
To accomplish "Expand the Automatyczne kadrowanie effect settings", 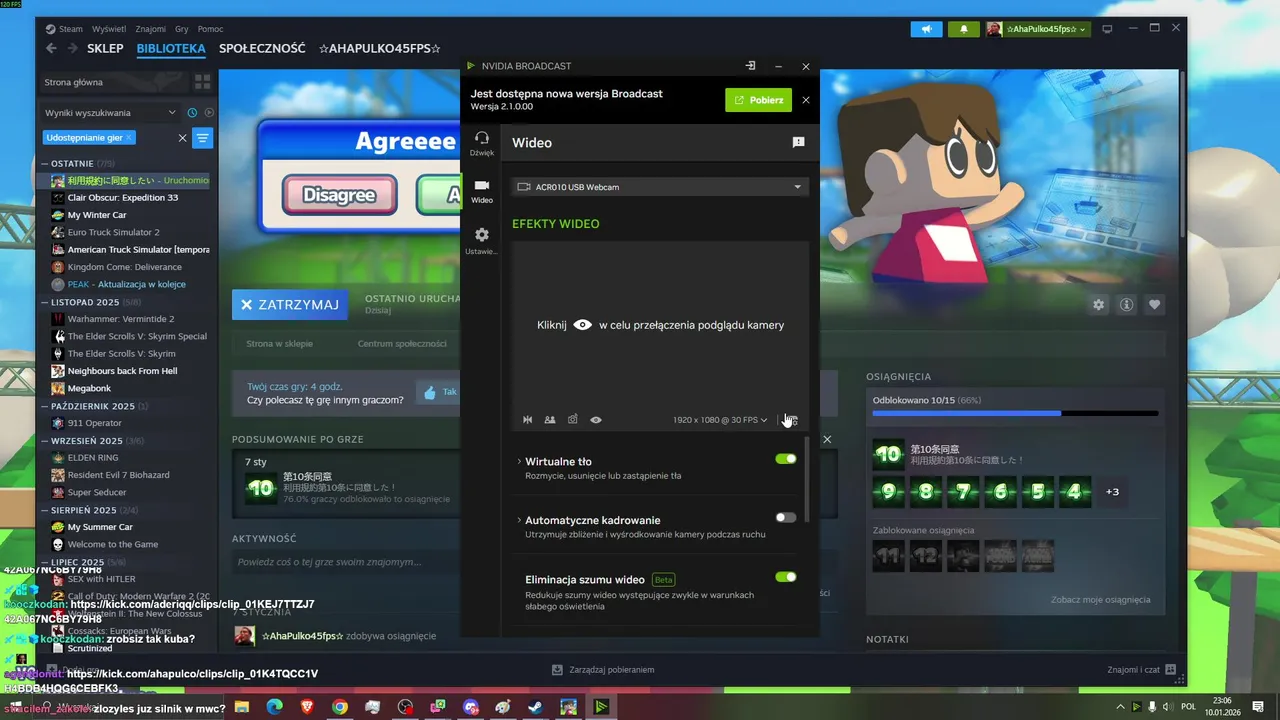I will [519, 520].
